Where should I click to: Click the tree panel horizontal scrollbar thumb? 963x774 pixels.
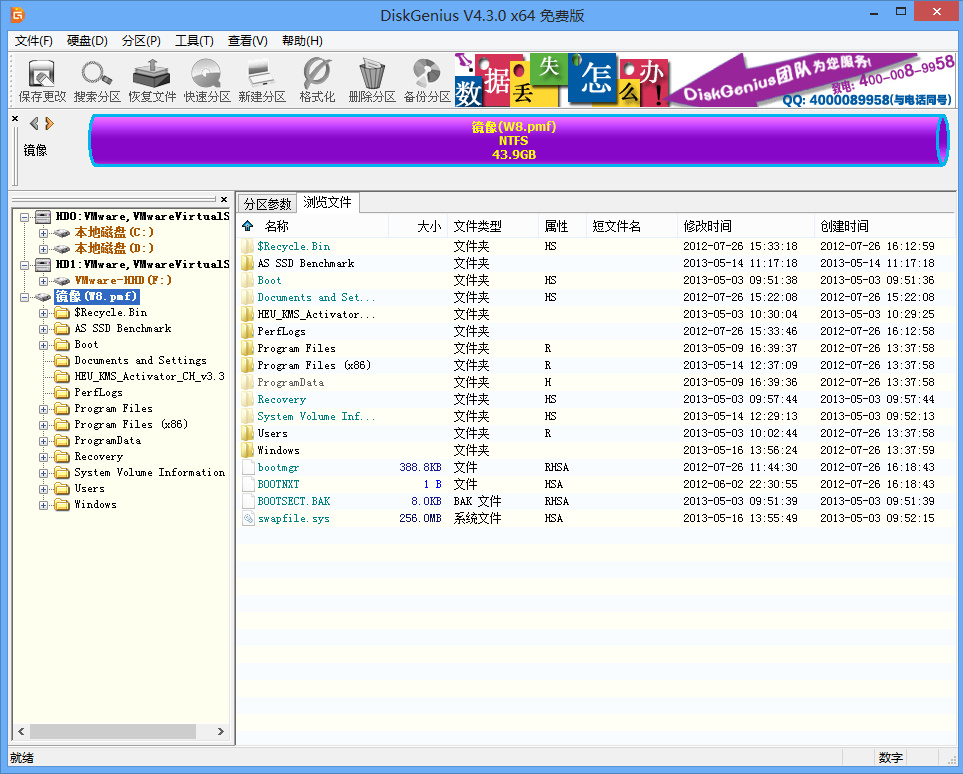113,731
